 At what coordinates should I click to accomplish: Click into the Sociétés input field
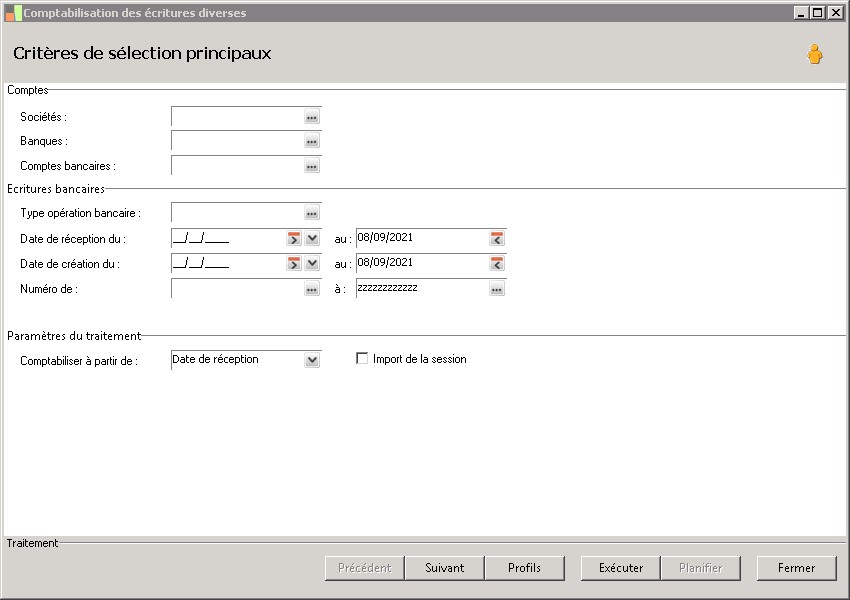[237, 117]
